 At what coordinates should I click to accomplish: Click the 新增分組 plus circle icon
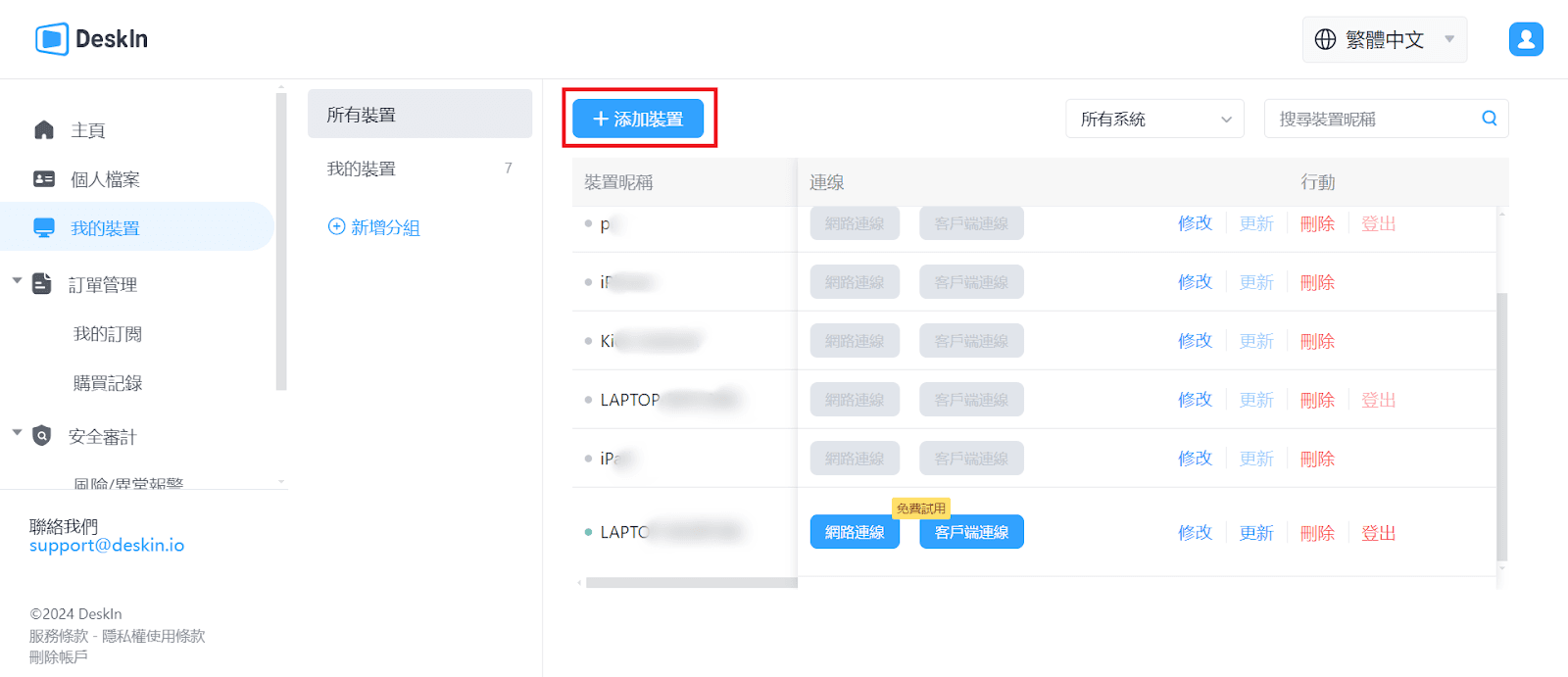click(336, 226)
